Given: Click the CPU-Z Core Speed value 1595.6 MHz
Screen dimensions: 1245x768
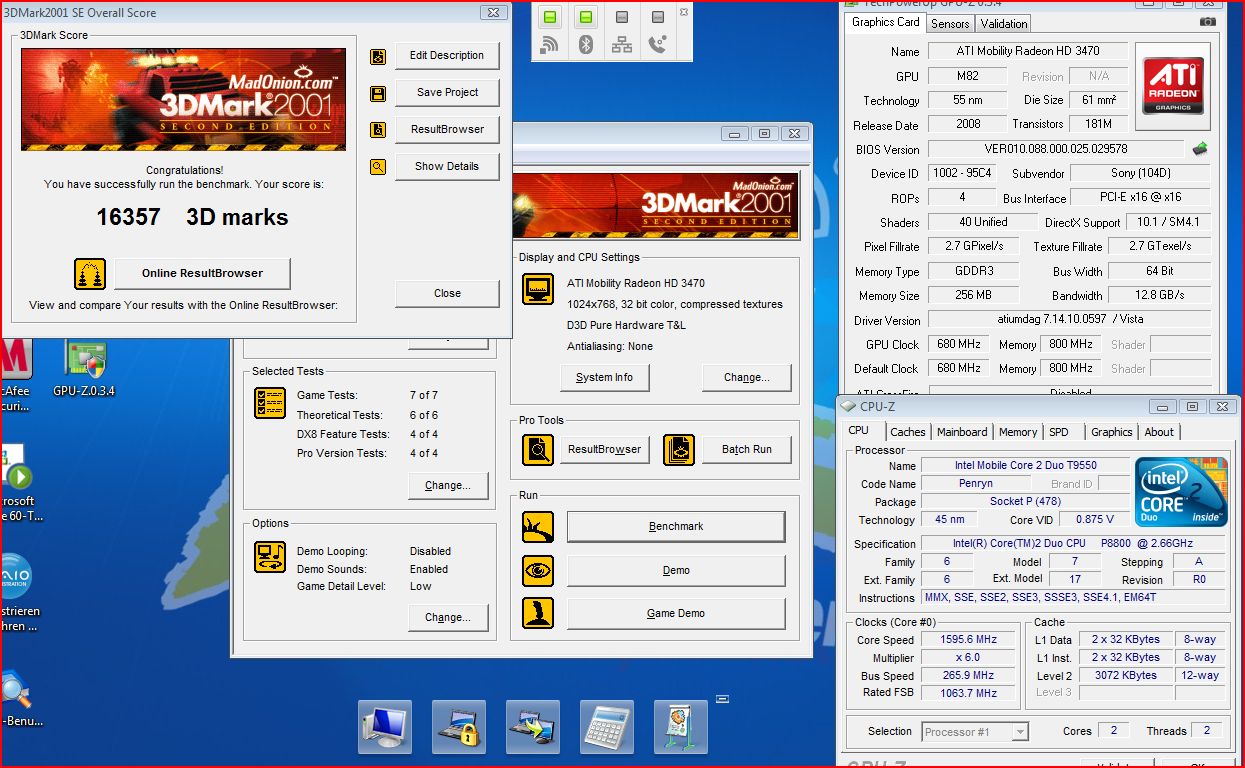Looking at the screenshot, I should 969,640.
